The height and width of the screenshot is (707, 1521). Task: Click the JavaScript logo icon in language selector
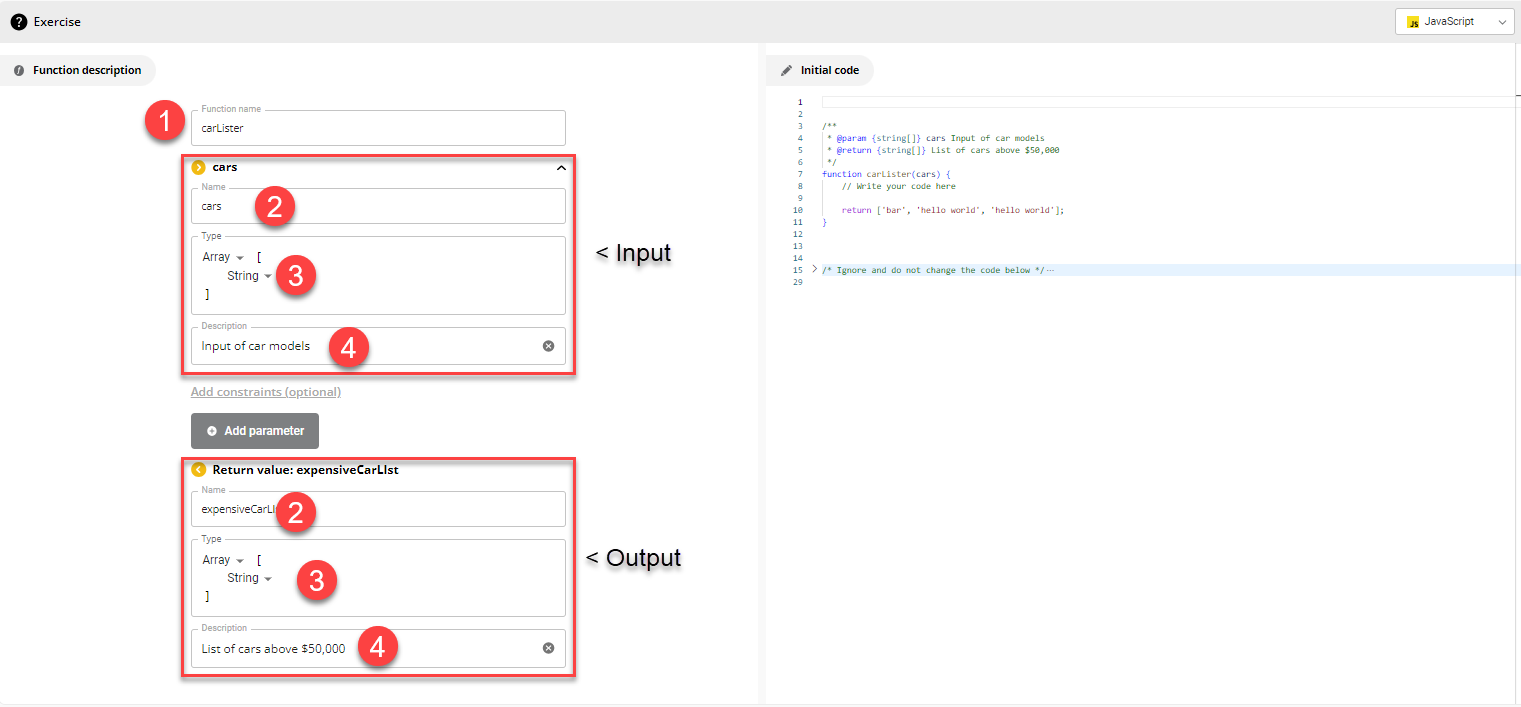pyautogui.click(x=1414, y=21)
